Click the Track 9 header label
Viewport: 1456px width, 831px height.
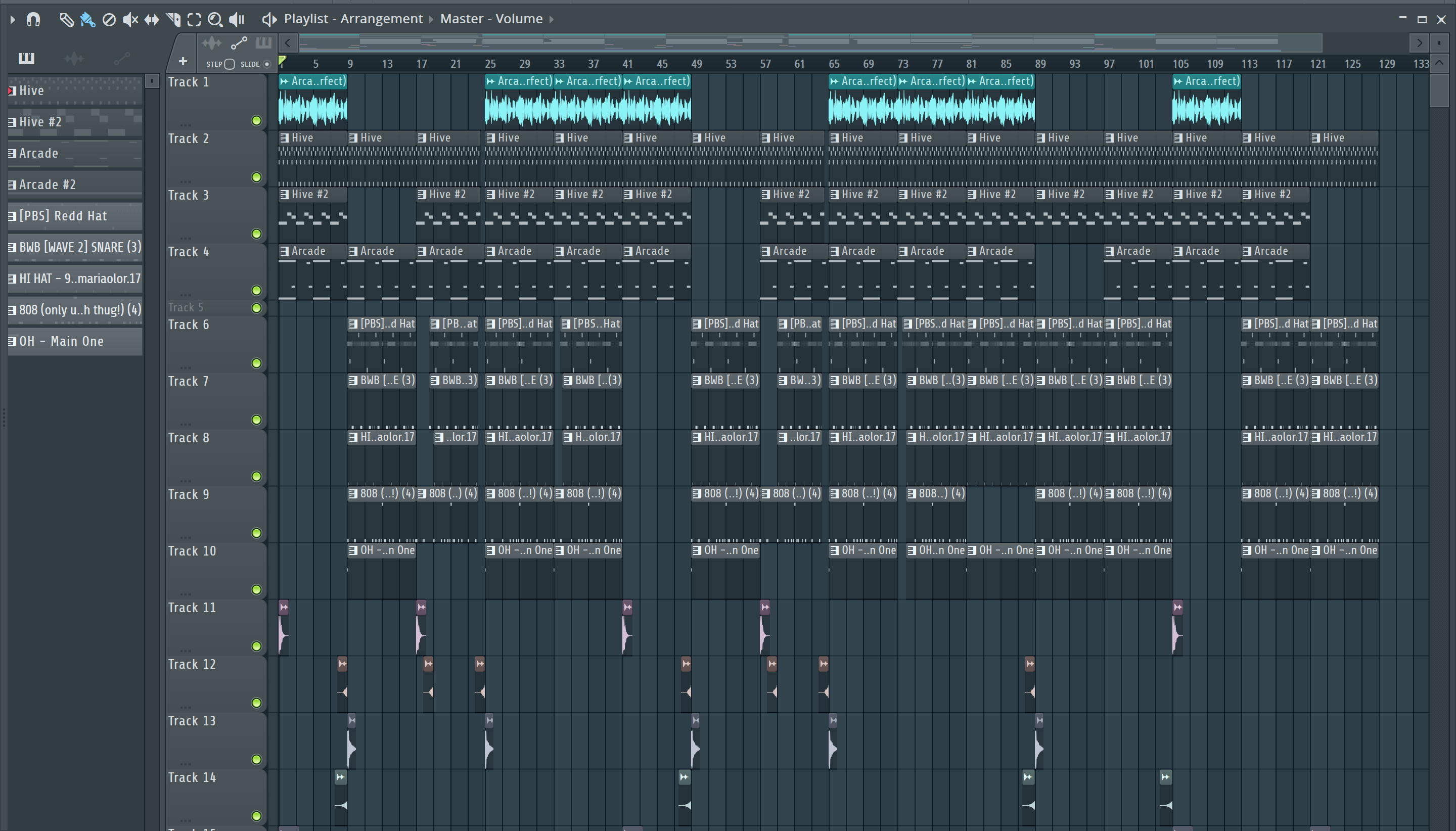point(189,494)
